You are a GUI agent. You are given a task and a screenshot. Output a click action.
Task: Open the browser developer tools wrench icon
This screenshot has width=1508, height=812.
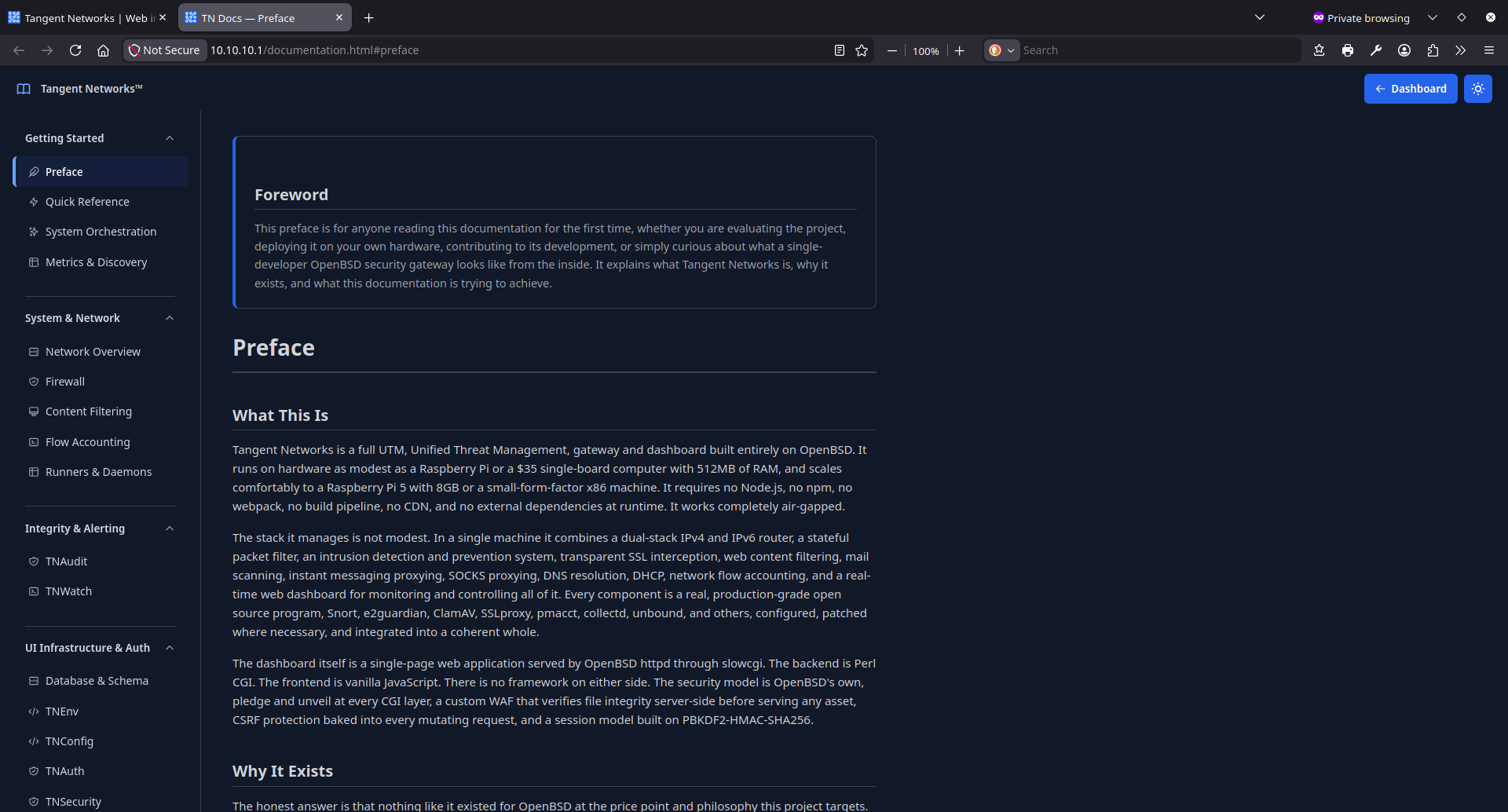(1375, 49)
